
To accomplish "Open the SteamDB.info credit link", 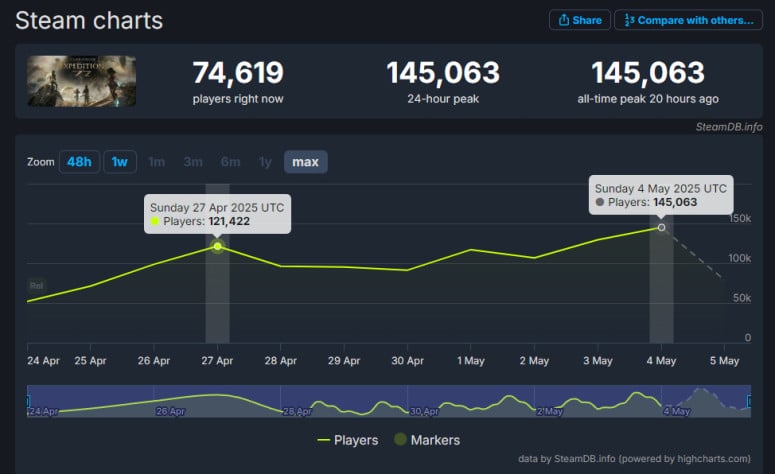I will pyautogui.click(x=729, y=127).
